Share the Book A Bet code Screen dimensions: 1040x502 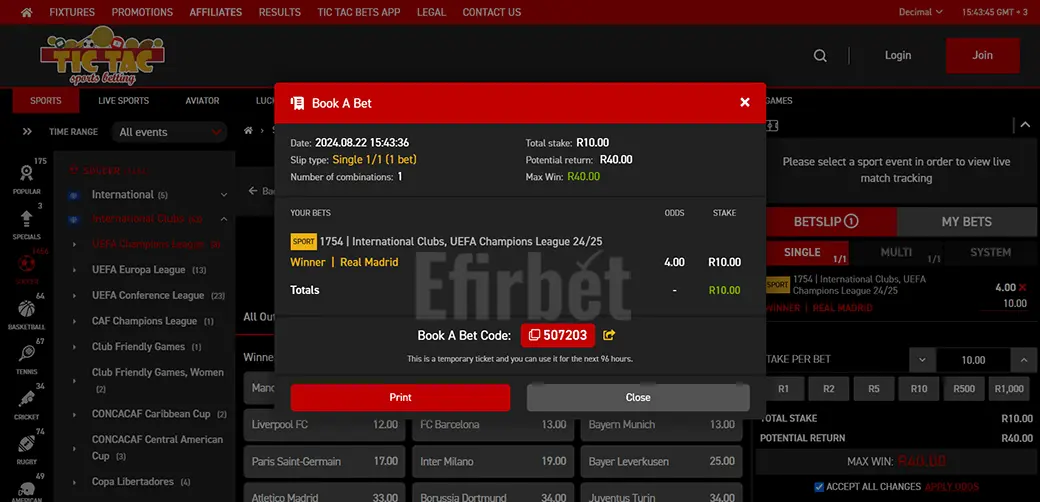[609, 336]
